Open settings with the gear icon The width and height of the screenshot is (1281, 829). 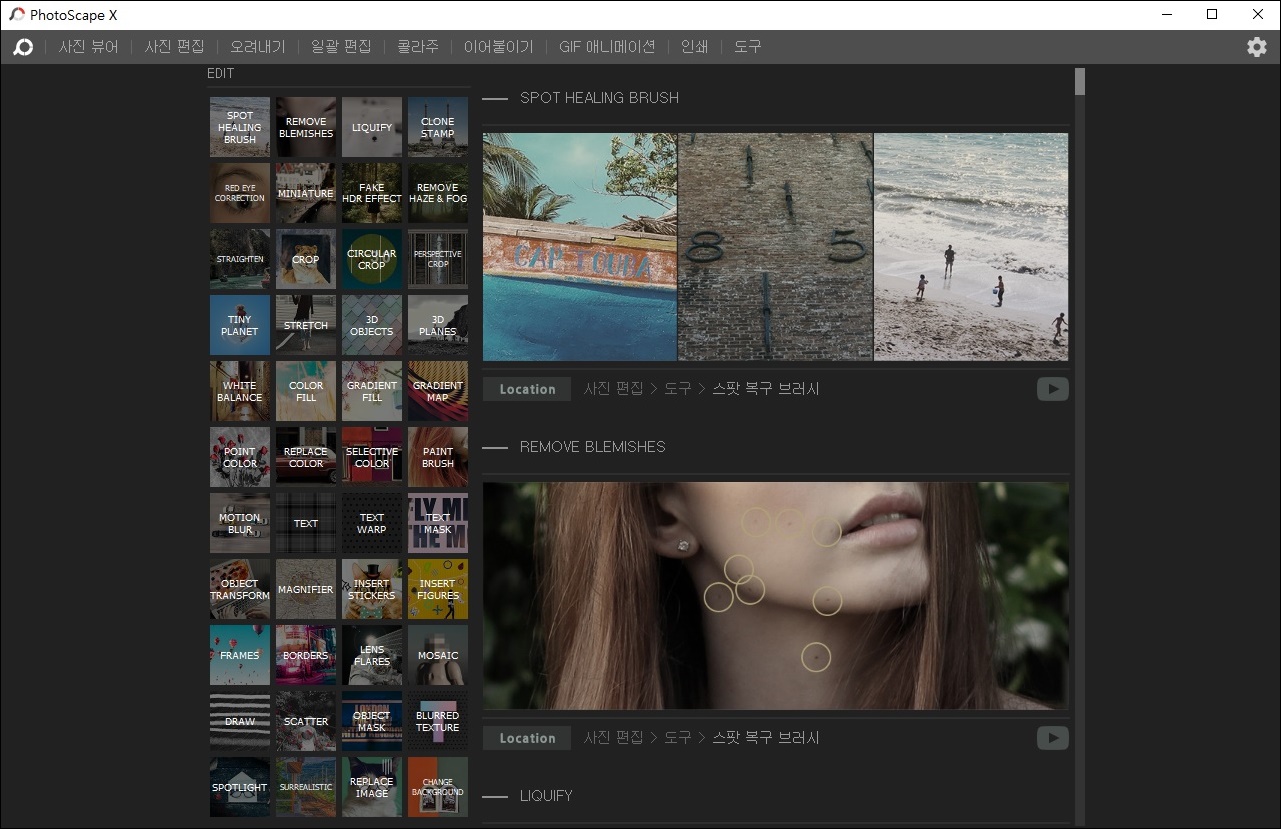pos(1257,47)
